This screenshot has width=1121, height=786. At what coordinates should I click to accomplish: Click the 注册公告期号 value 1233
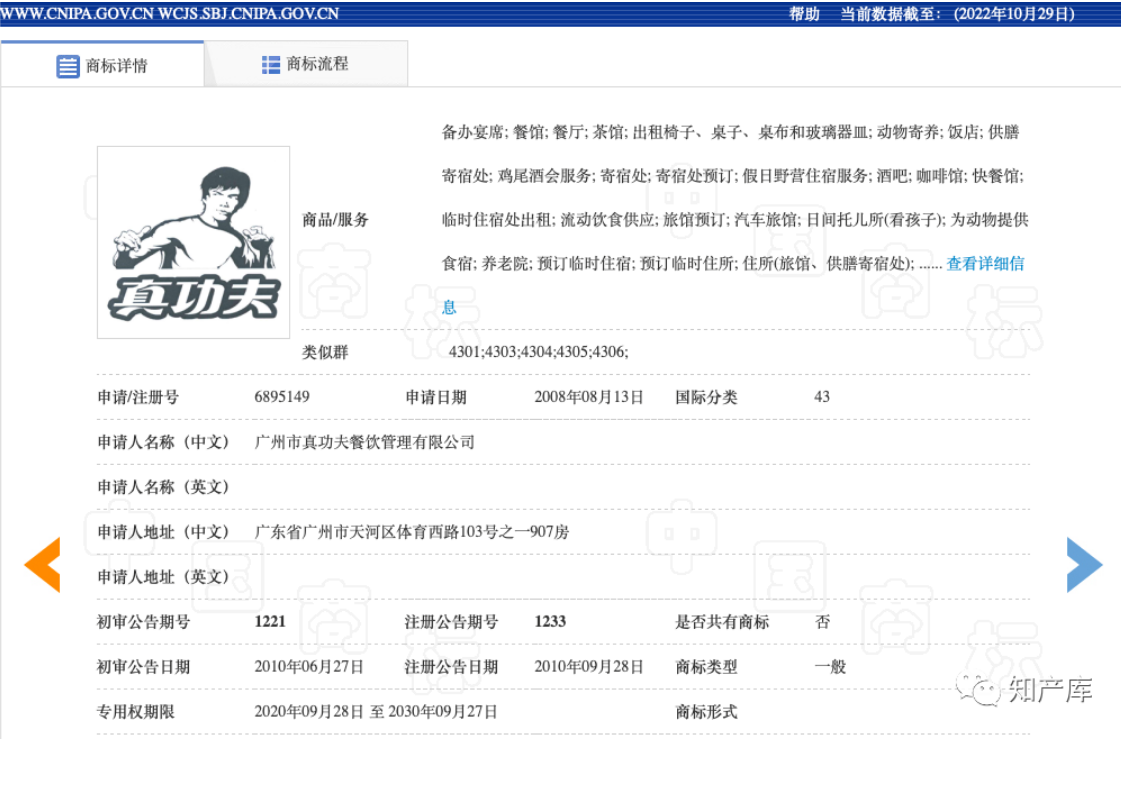[550, 622]
